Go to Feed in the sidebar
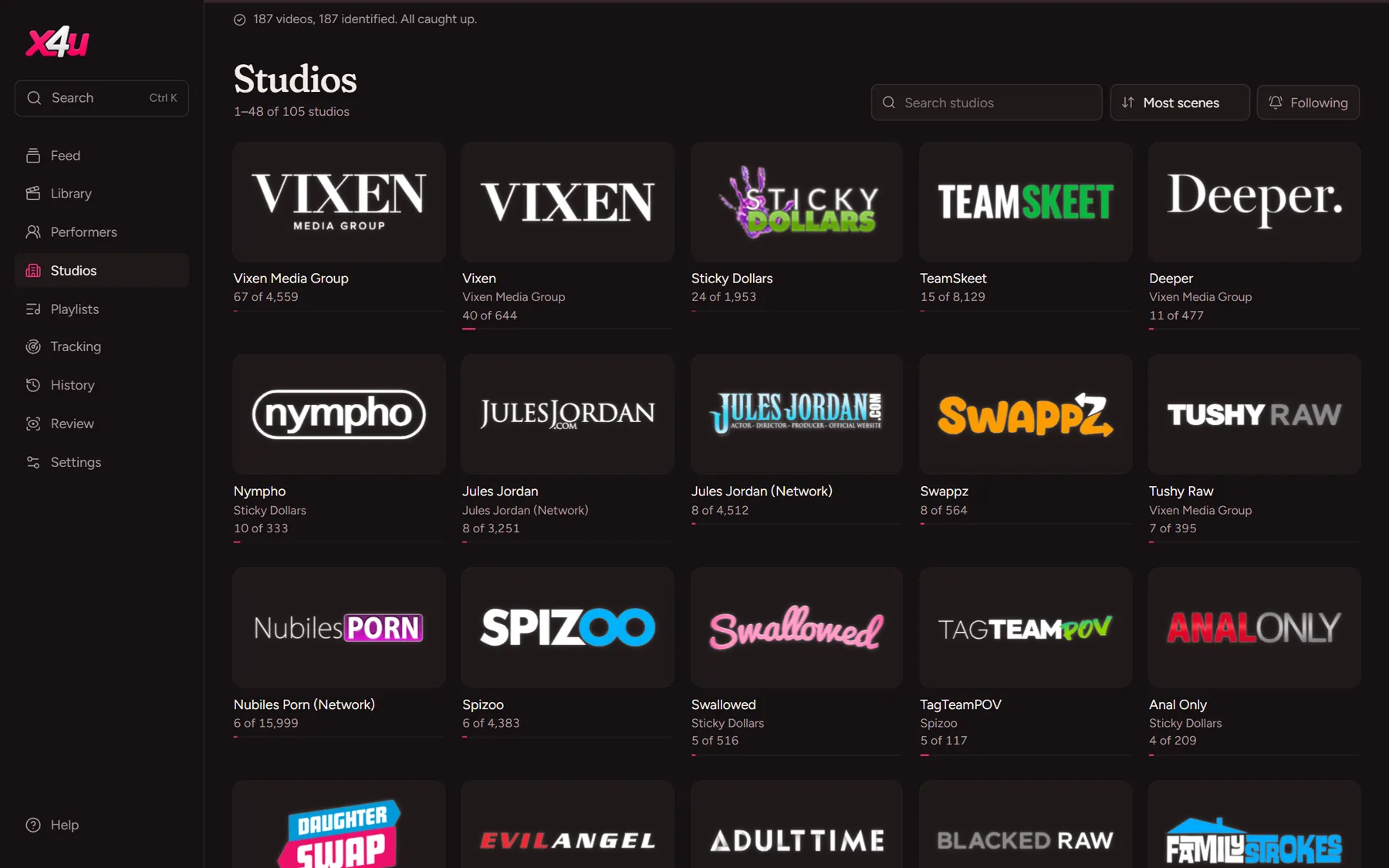The width and height of the screenshot is (1389, 868). pyautogui.click(x=102, y=156)
